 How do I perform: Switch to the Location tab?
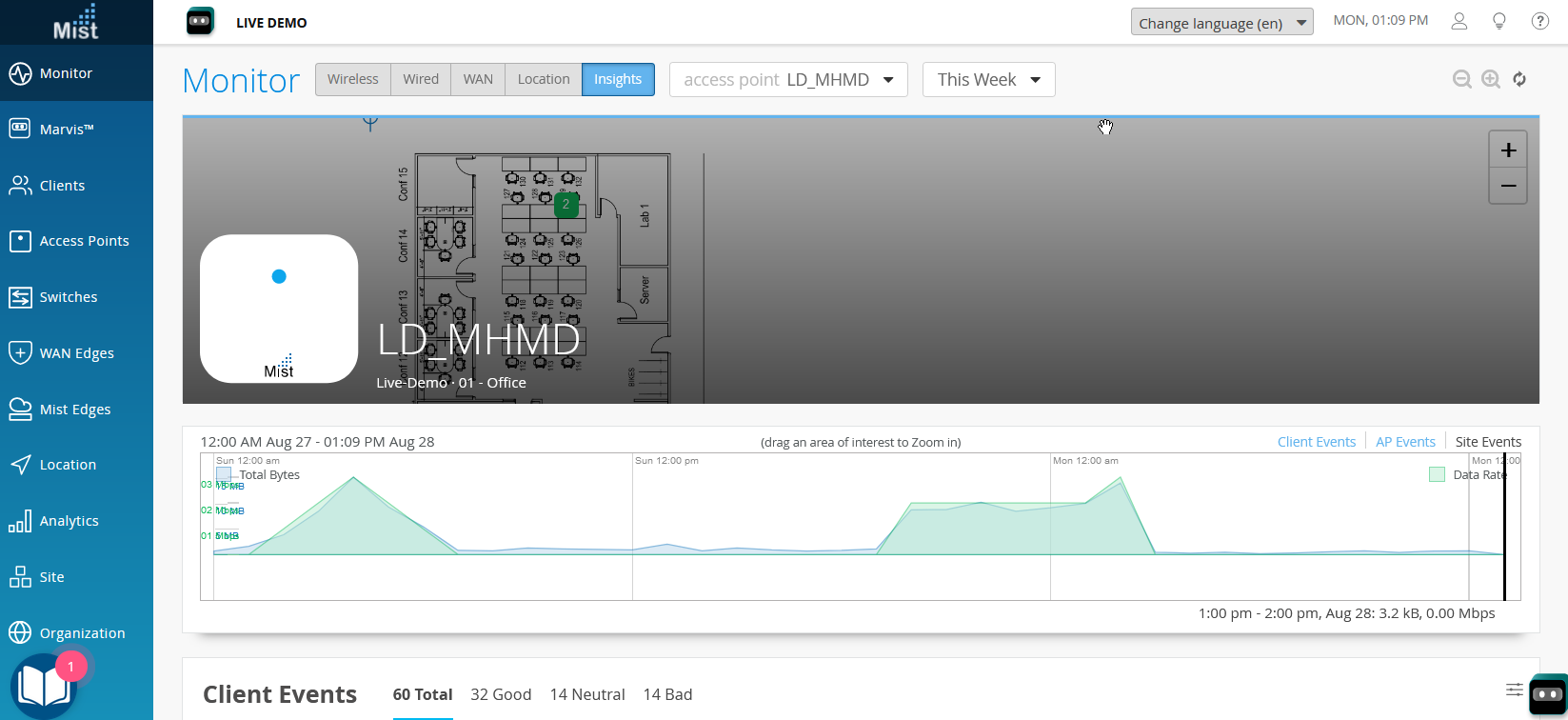coord(544,80)
